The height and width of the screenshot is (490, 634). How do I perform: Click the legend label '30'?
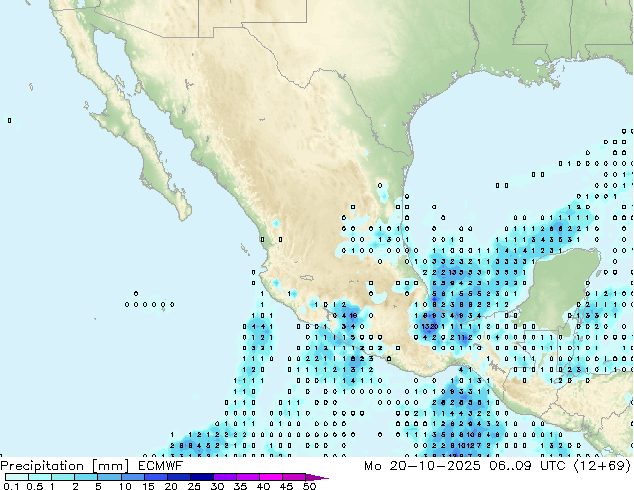[x=217, y=486]
